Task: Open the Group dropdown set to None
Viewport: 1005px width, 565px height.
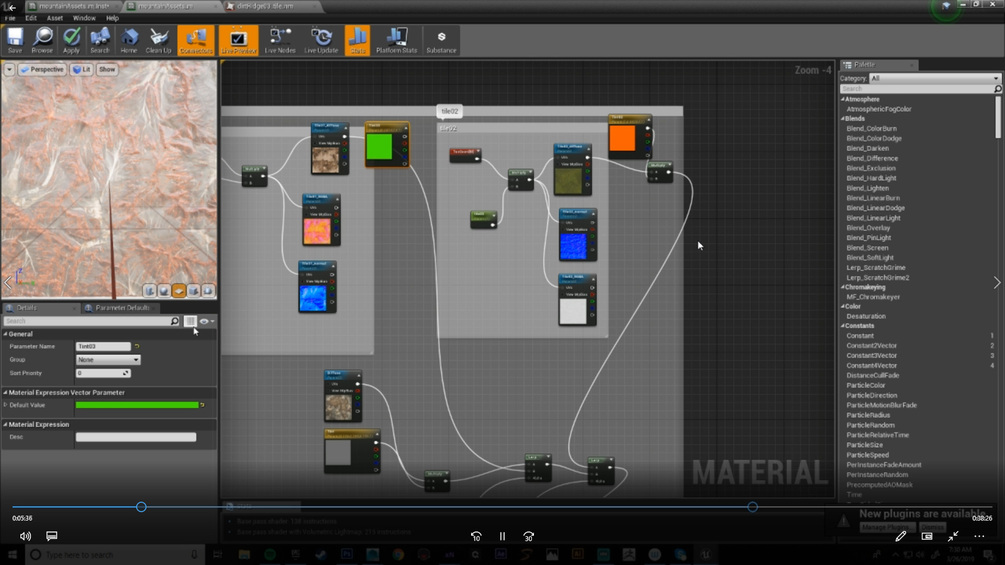Action: [x=108, y=359]
